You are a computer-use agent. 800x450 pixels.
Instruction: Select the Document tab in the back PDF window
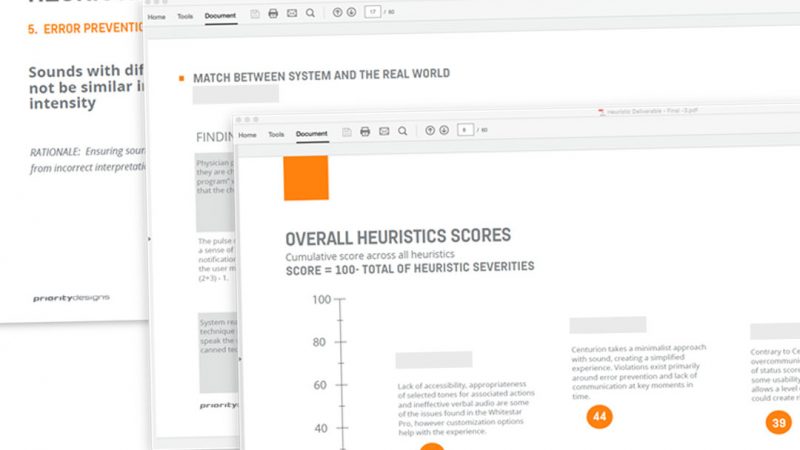(x=220, y=16)
